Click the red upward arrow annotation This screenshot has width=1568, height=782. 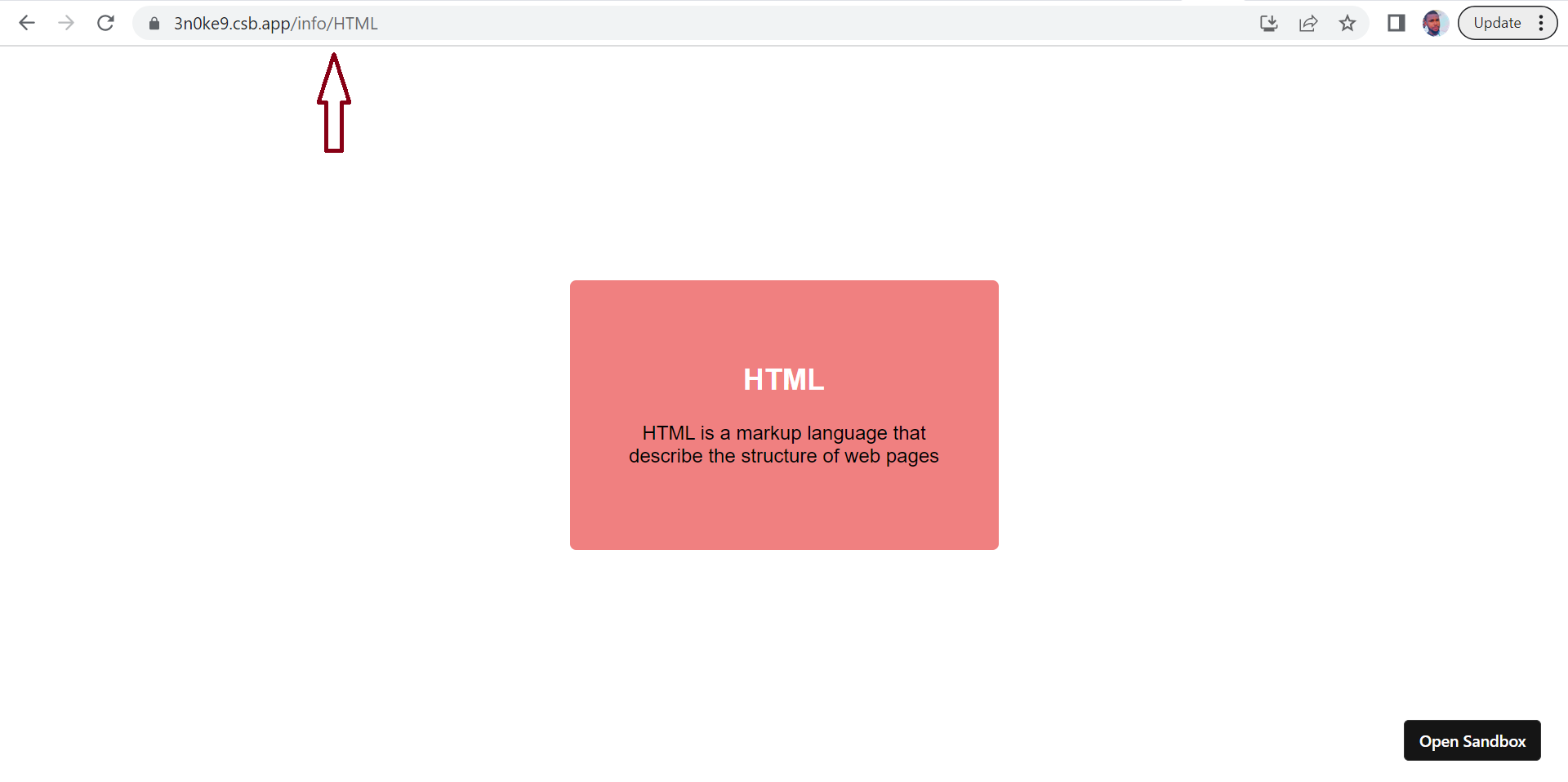coord(334,103)
